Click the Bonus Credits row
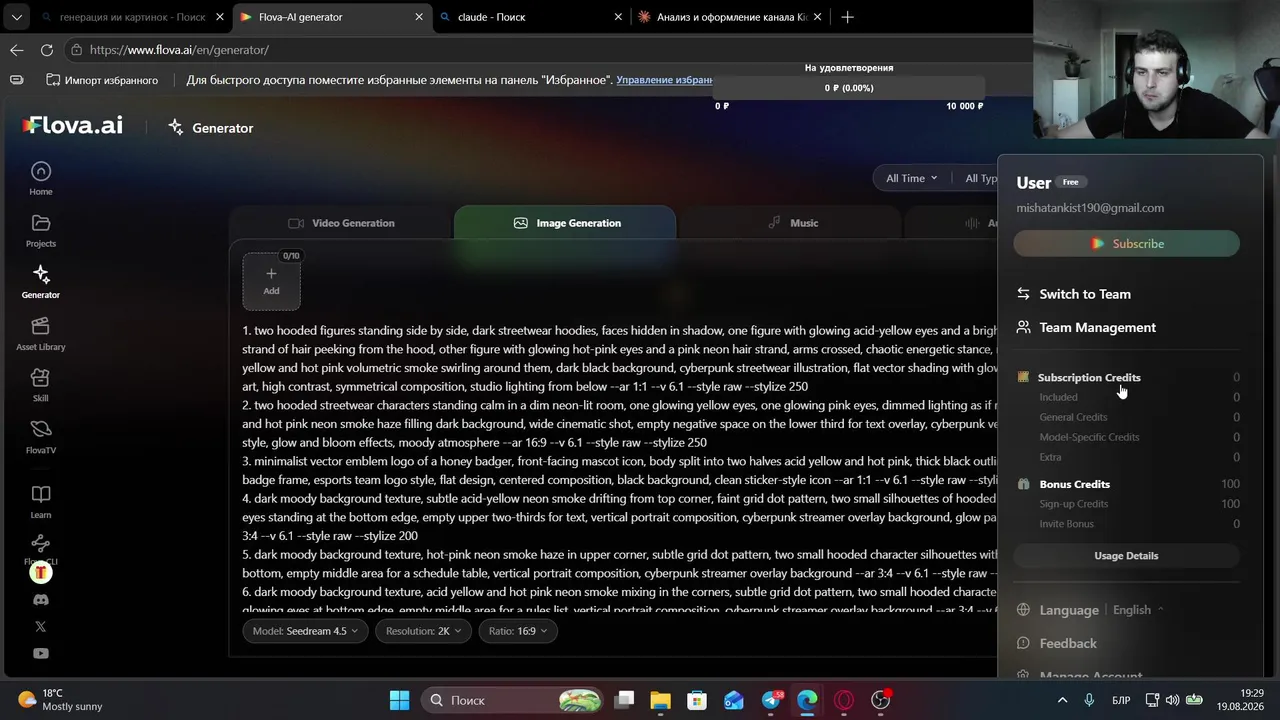This screenshot has height=720, width=1280. pyautogui.click(x=1127, y=484)
